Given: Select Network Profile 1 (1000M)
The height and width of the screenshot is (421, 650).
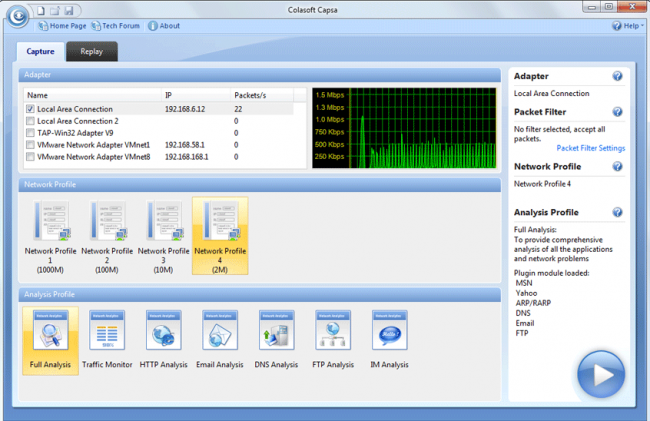Looking at the screenshot, I should (x=50, y=223).
